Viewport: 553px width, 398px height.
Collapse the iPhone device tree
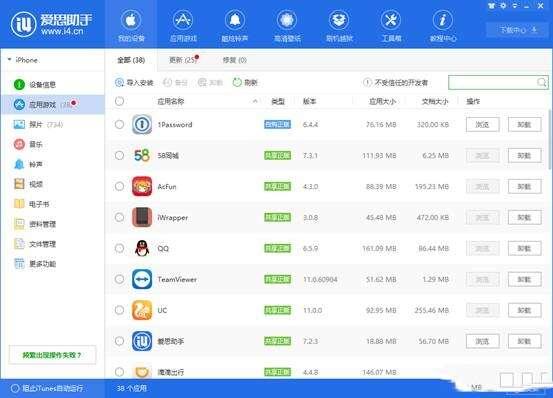pyautogui.click(x=9, y=60)
